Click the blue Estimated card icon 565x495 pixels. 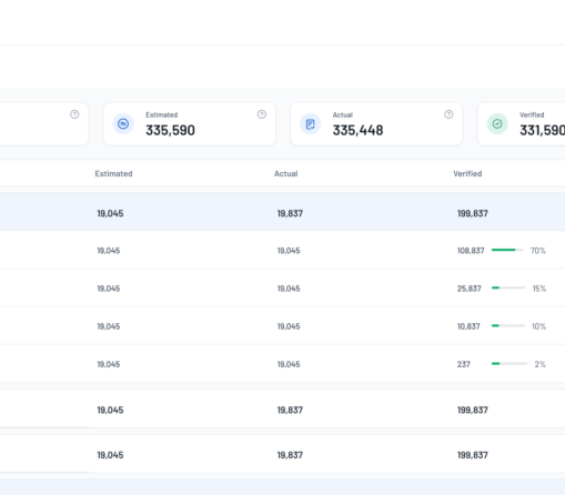tap(123, 124)
